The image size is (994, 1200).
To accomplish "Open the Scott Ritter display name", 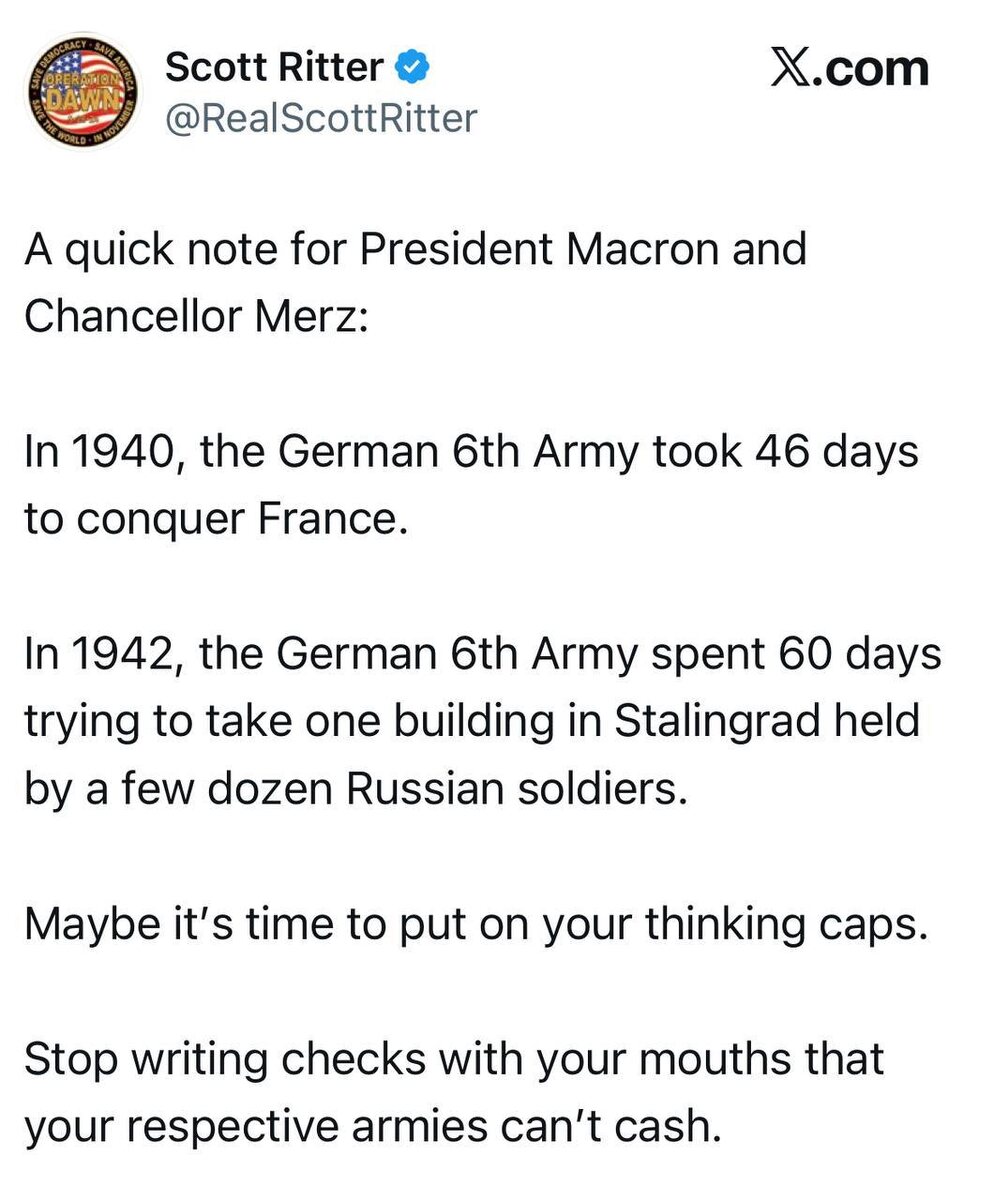I will click(x=274, y=68).
